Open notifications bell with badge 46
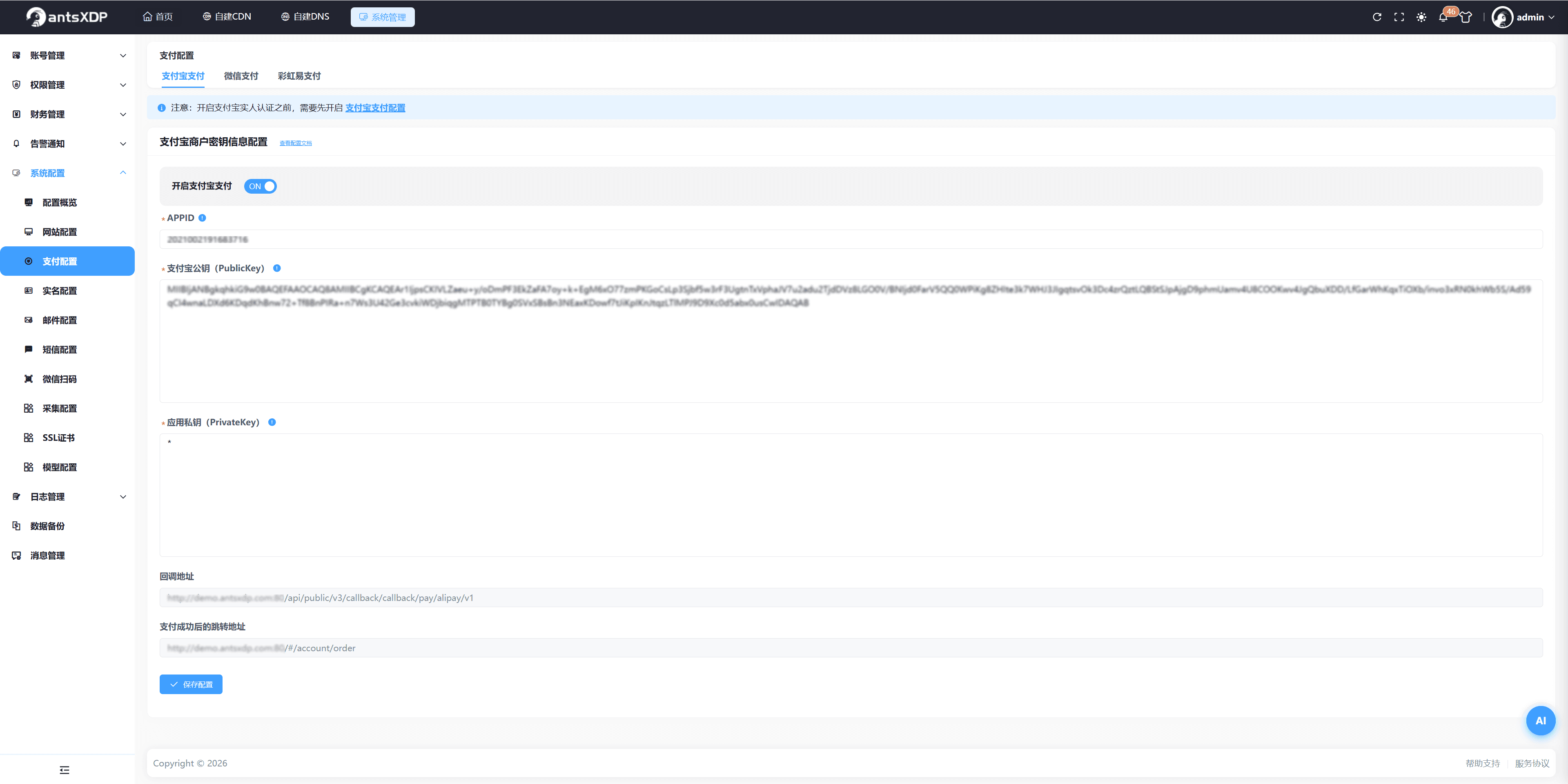1568x784 pixels. click(x=1443, y=17)
